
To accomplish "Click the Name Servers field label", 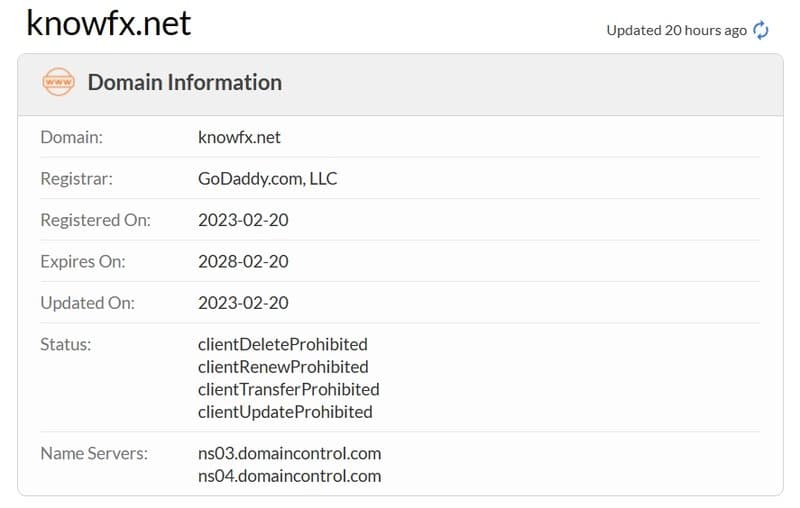I will (94, 453).
